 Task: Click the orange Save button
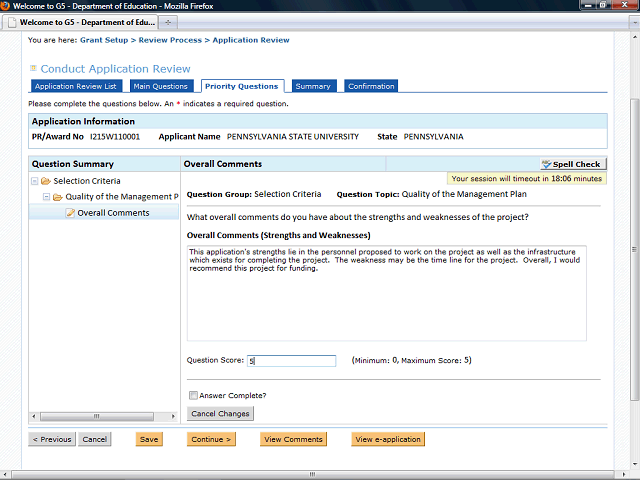pos(149,439)
